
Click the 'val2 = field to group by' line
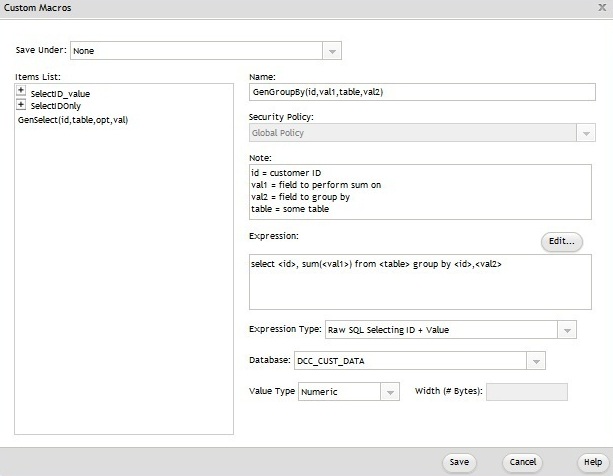(300, 197)
